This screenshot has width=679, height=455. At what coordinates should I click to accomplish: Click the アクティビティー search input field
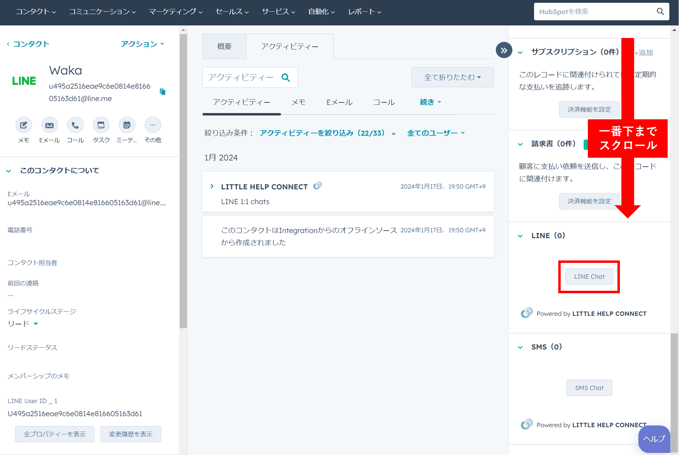pos(241,77)
